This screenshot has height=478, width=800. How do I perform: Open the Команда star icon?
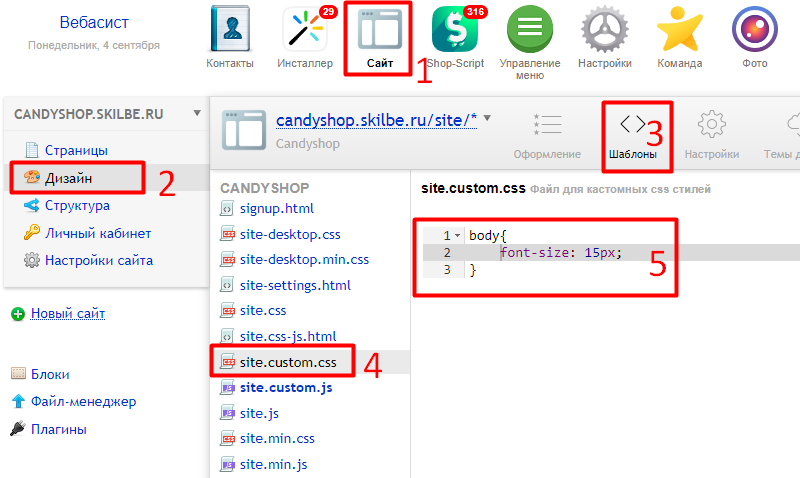click(x=680, y=30)
